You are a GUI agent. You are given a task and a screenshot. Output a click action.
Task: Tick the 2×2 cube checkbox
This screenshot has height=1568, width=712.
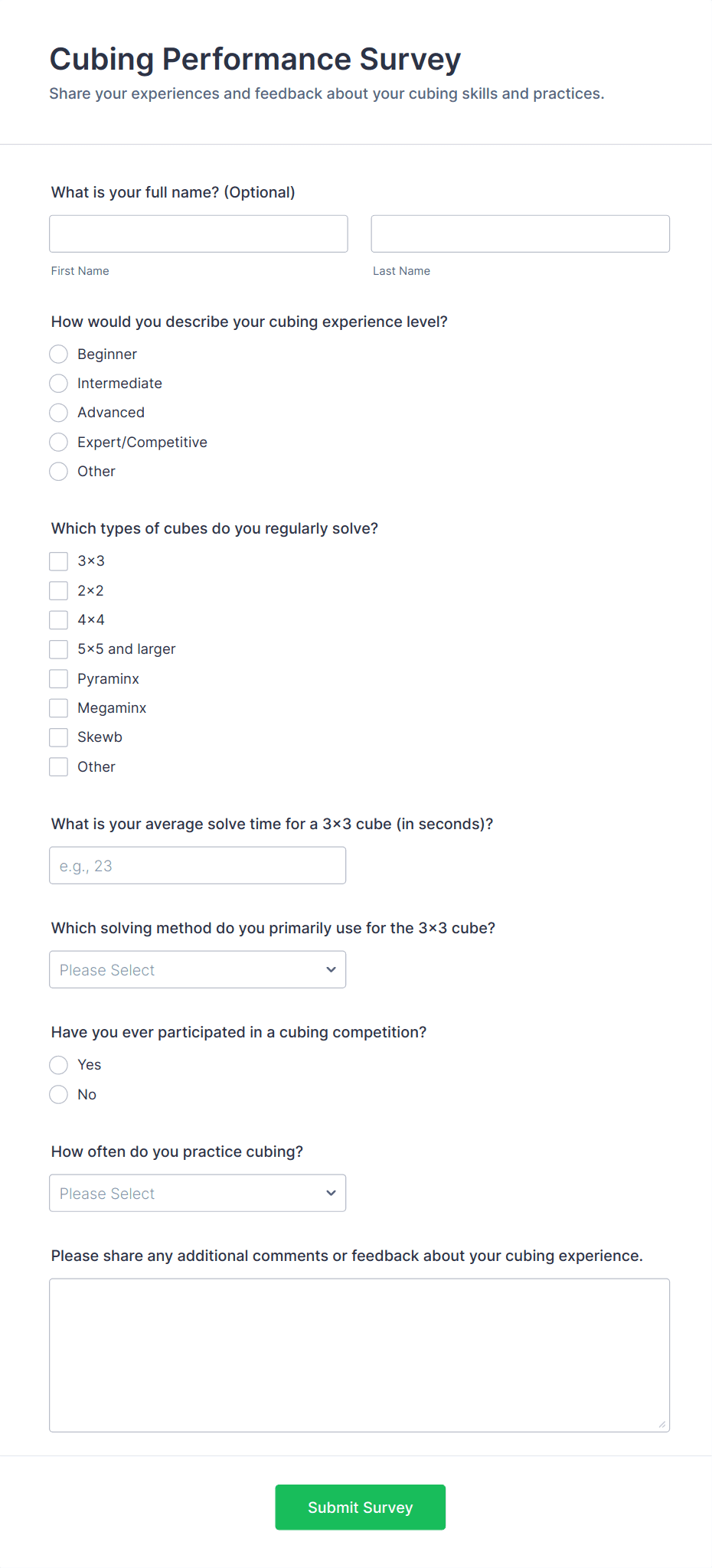click(59, 590)
